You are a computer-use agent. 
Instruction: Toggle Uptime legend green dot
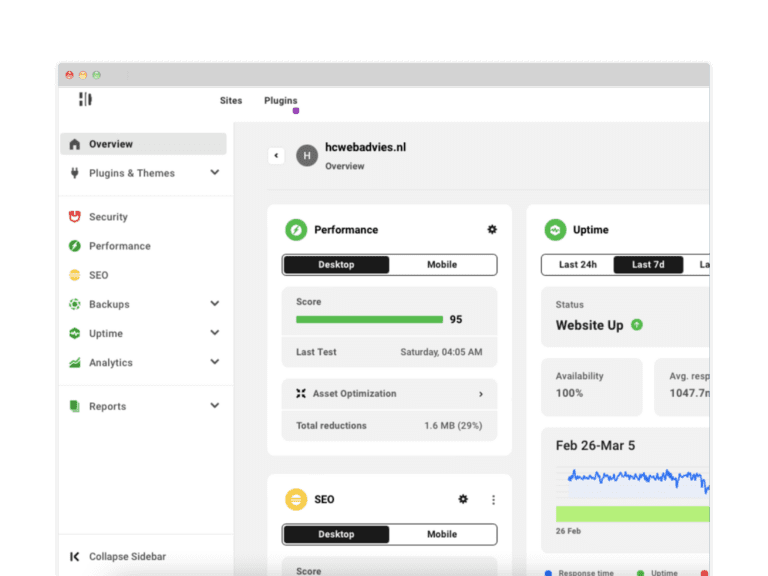coord(640,573)
